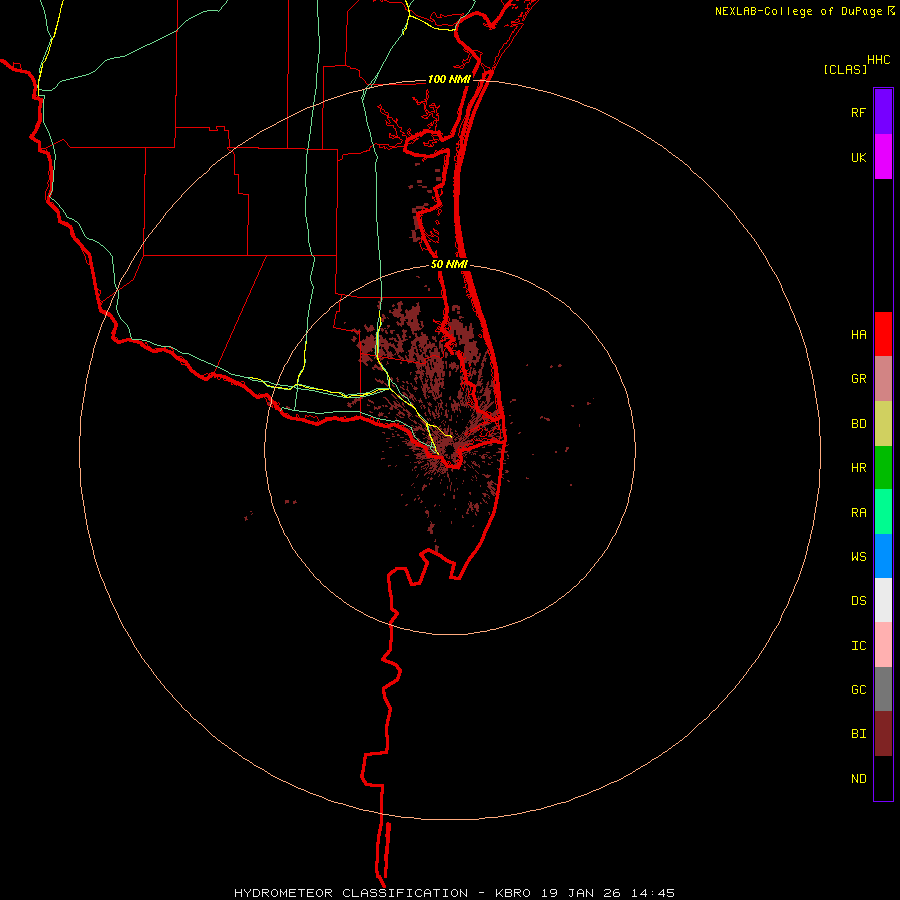Click the WS legend label
This screenshot has height=900, width=900.
(858, 557)
